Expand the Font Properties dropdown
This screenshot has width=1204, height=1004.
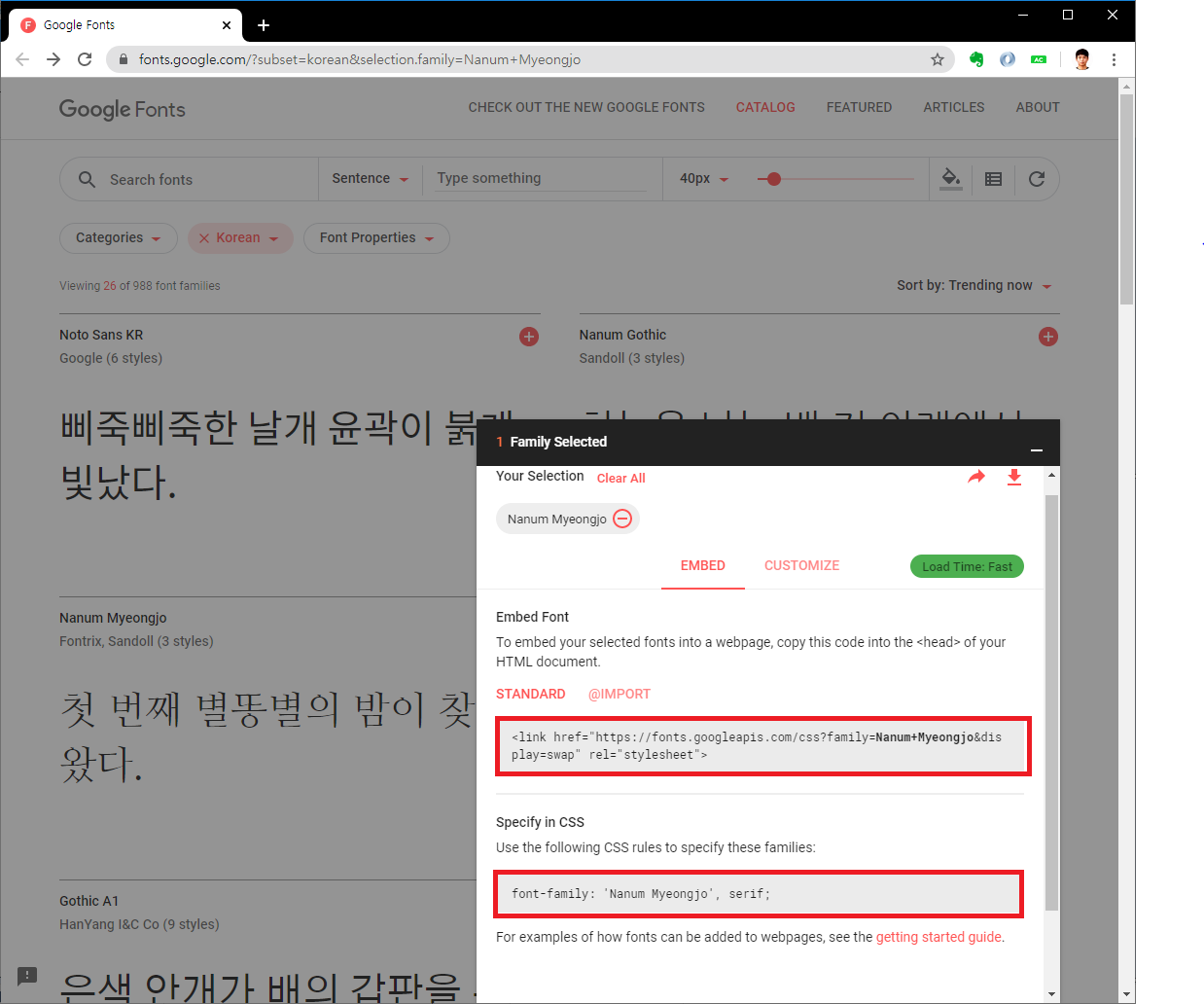tap(376, 238)
